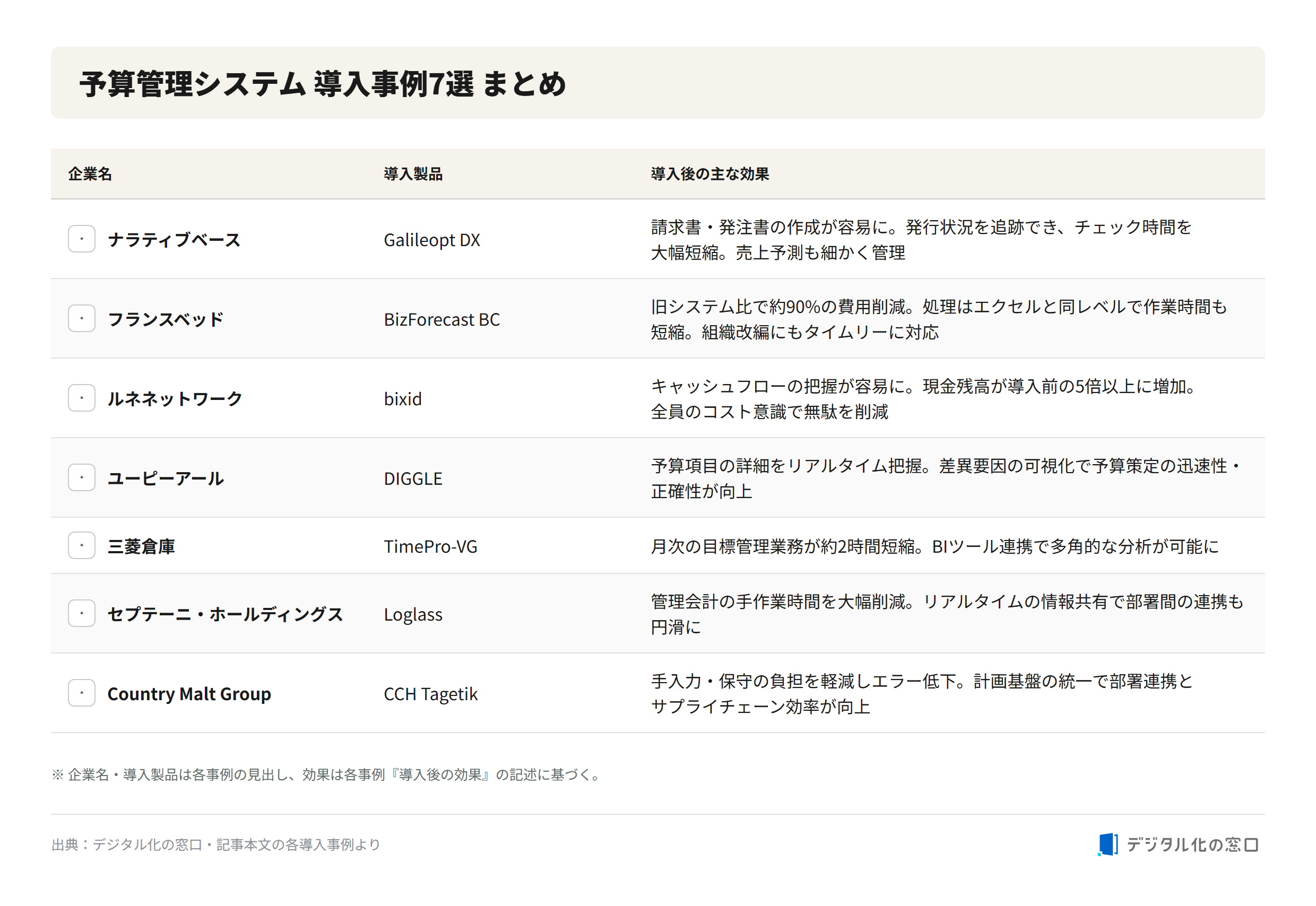
Task: Click the 導入後の主な効果 column header
Action: (x=709, y=175)
